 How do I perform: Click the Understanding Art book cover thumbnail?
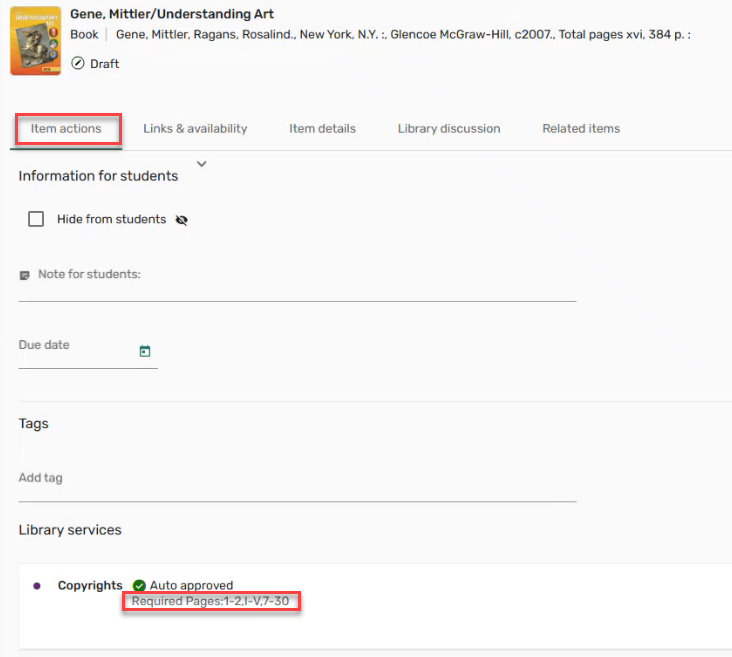click(x=35, y=41)
